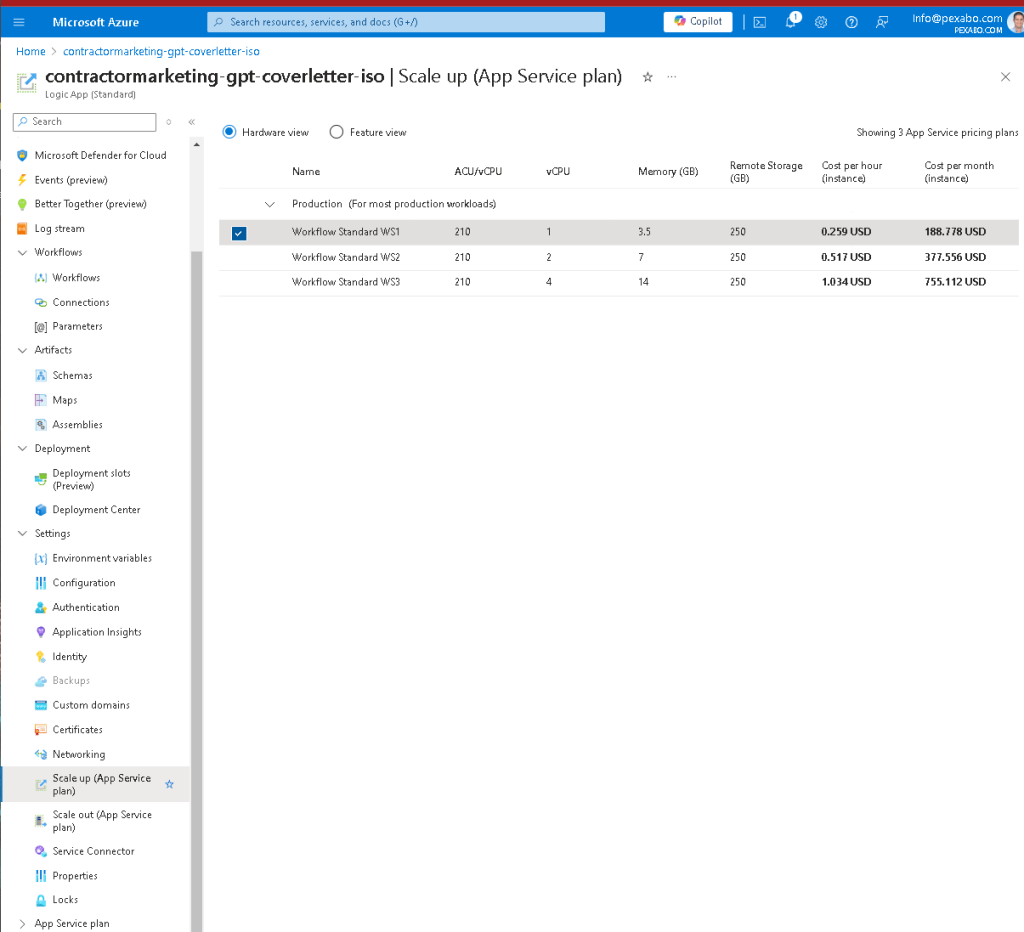Expand the App Service plan section

(x=22, y=924)
